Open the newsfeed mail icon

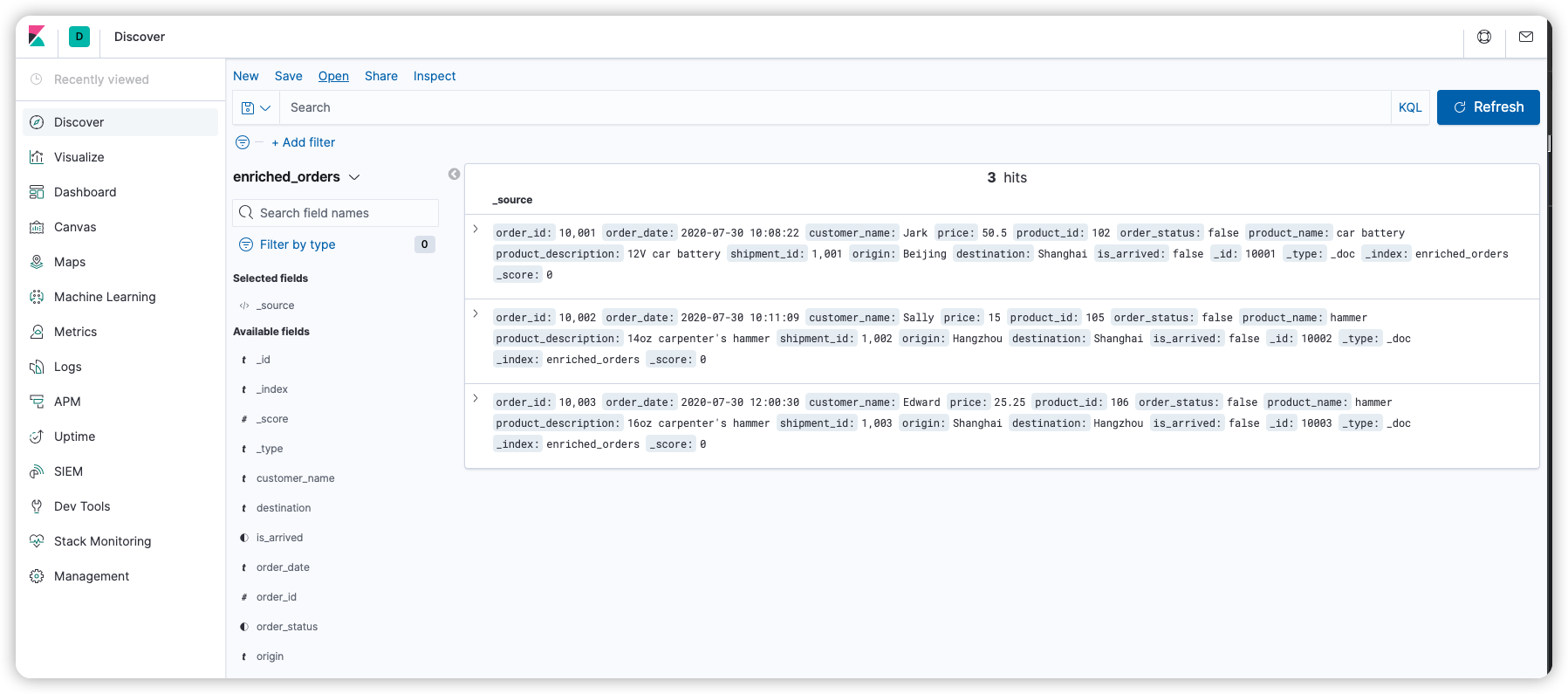tap(1525, 37)
